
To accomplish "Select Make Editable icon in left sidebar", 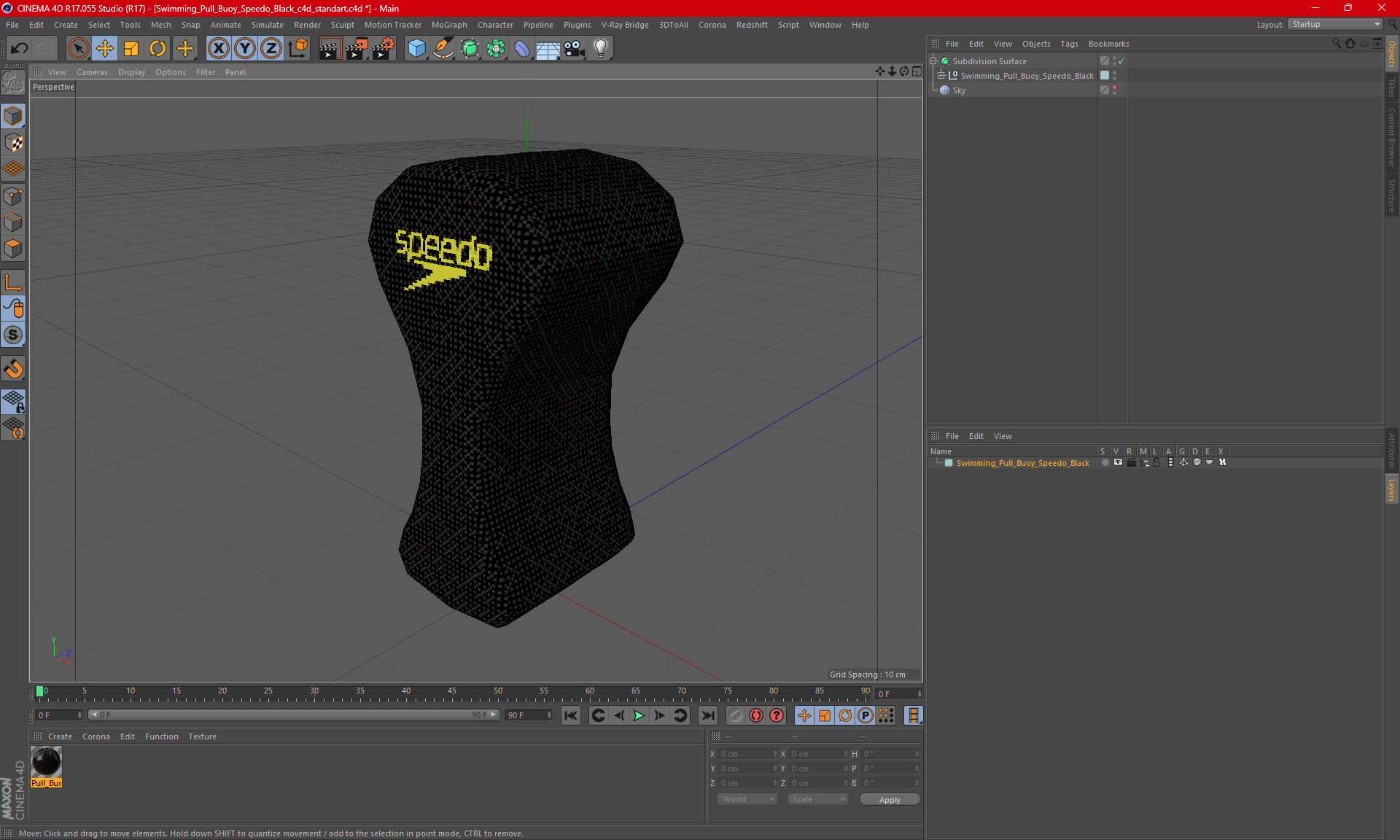I will [x=14, y=83].
